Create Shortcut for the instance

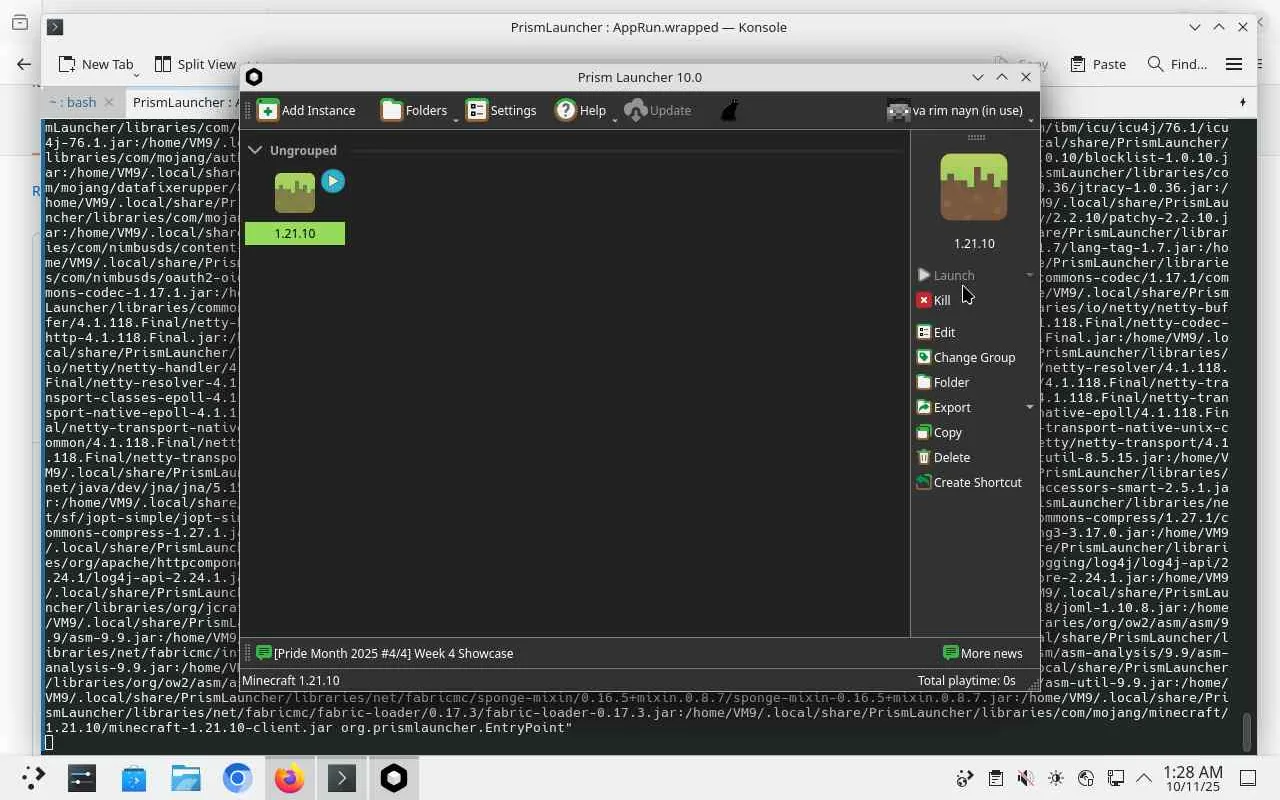click(x=969, y=482)
